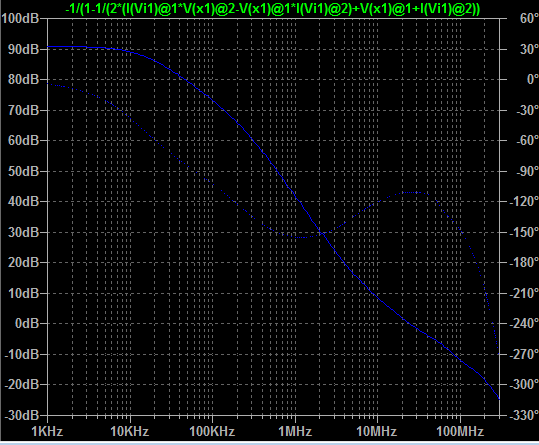The height and width of the screenshot is (445, 539).
Task: Click the 100MHz frequency axis label
Action: [460, 431]
